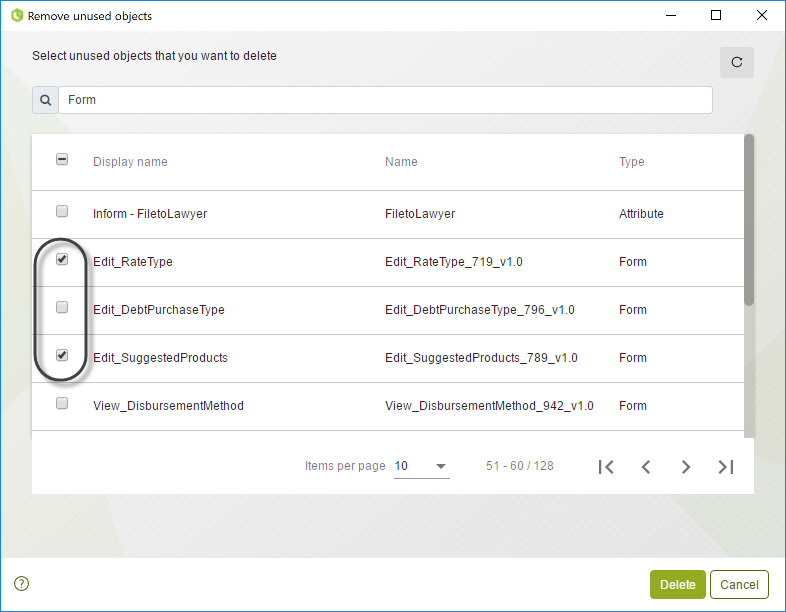Select the Edit_RateType_719_v1.0 name cell
The width and height of the screenshot is (786, 612).
click(x=454, y=262)
